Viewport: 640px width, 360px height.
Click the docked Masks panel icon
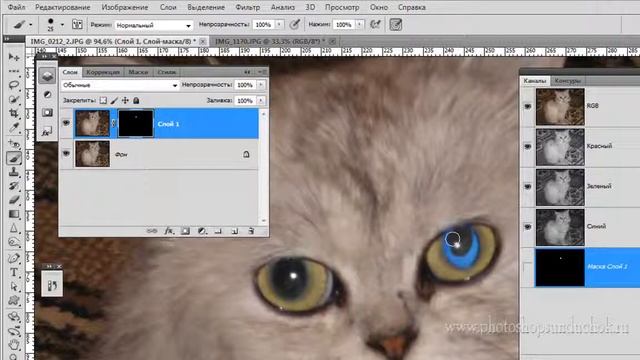(47, 113)
